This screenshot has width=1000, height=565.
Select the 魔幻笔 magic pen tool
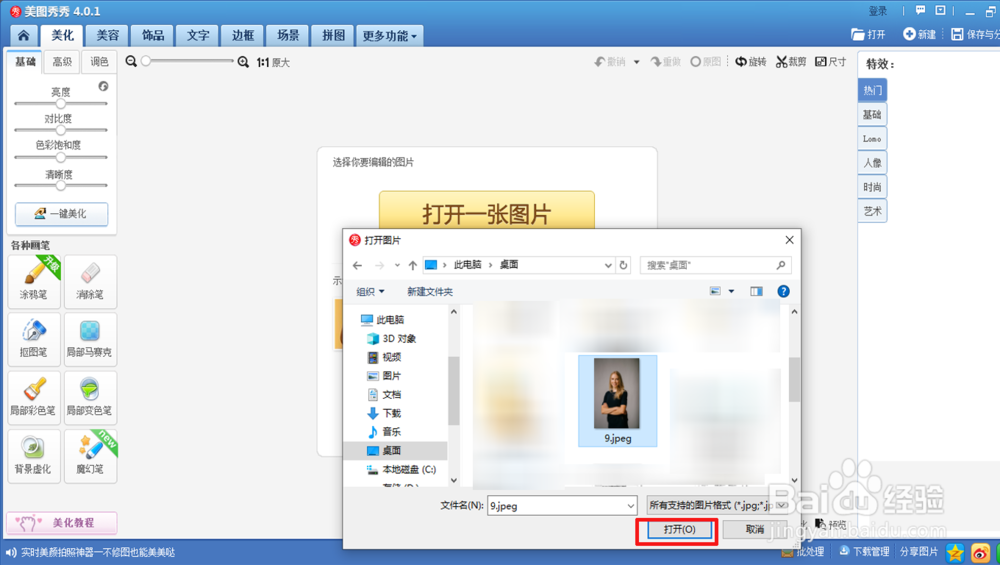tap(90, 455)
